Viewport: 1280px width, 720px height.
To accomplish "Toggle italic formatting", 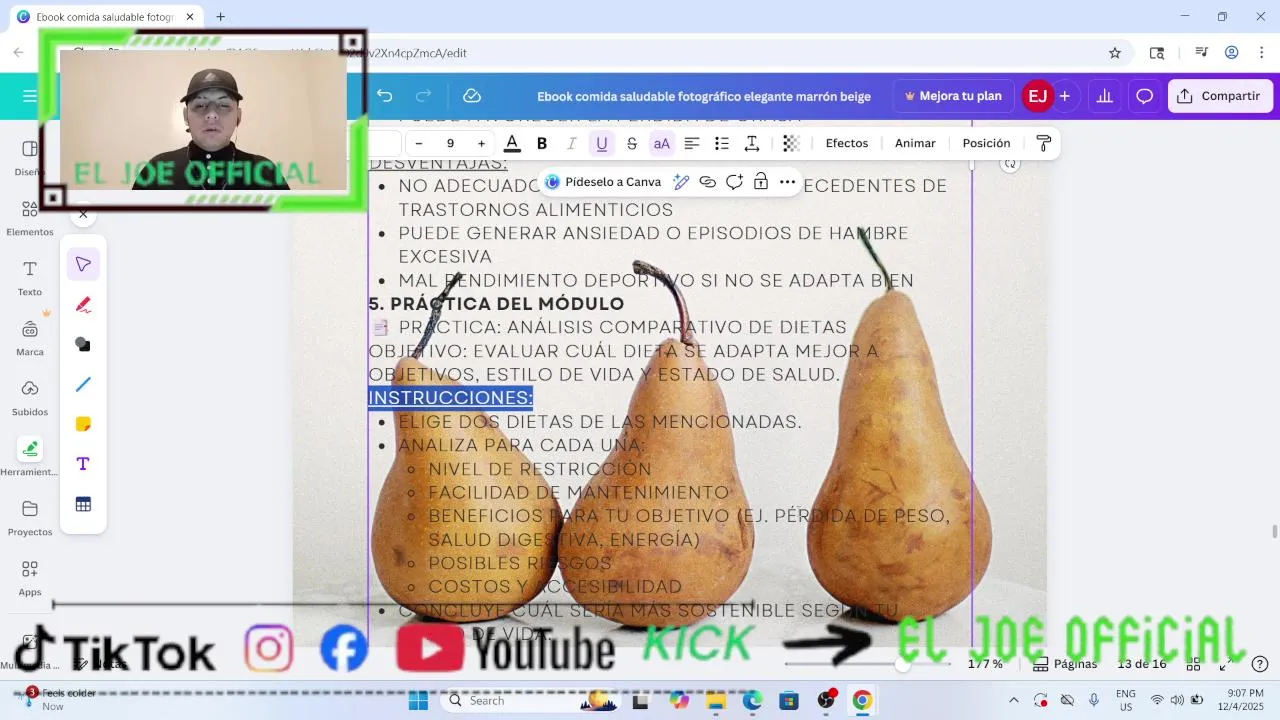I will (572, 143).
